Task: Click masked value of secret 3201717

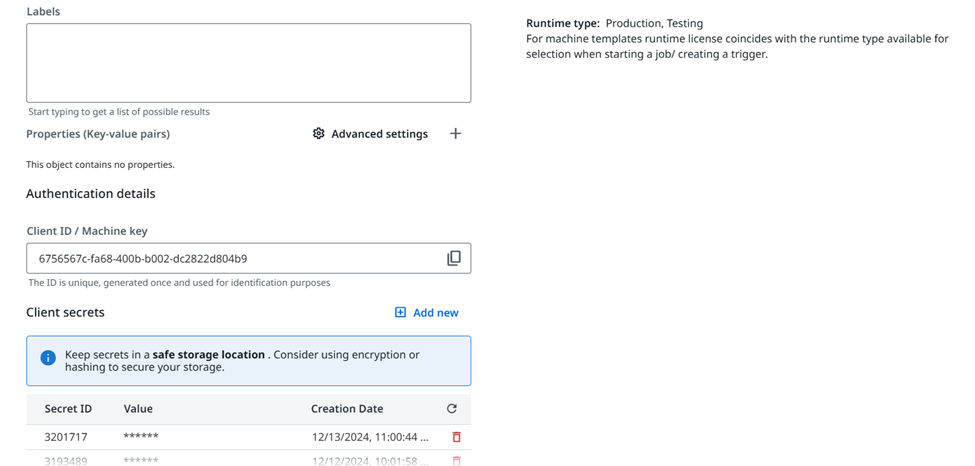Action: click(x=141, y=437)
